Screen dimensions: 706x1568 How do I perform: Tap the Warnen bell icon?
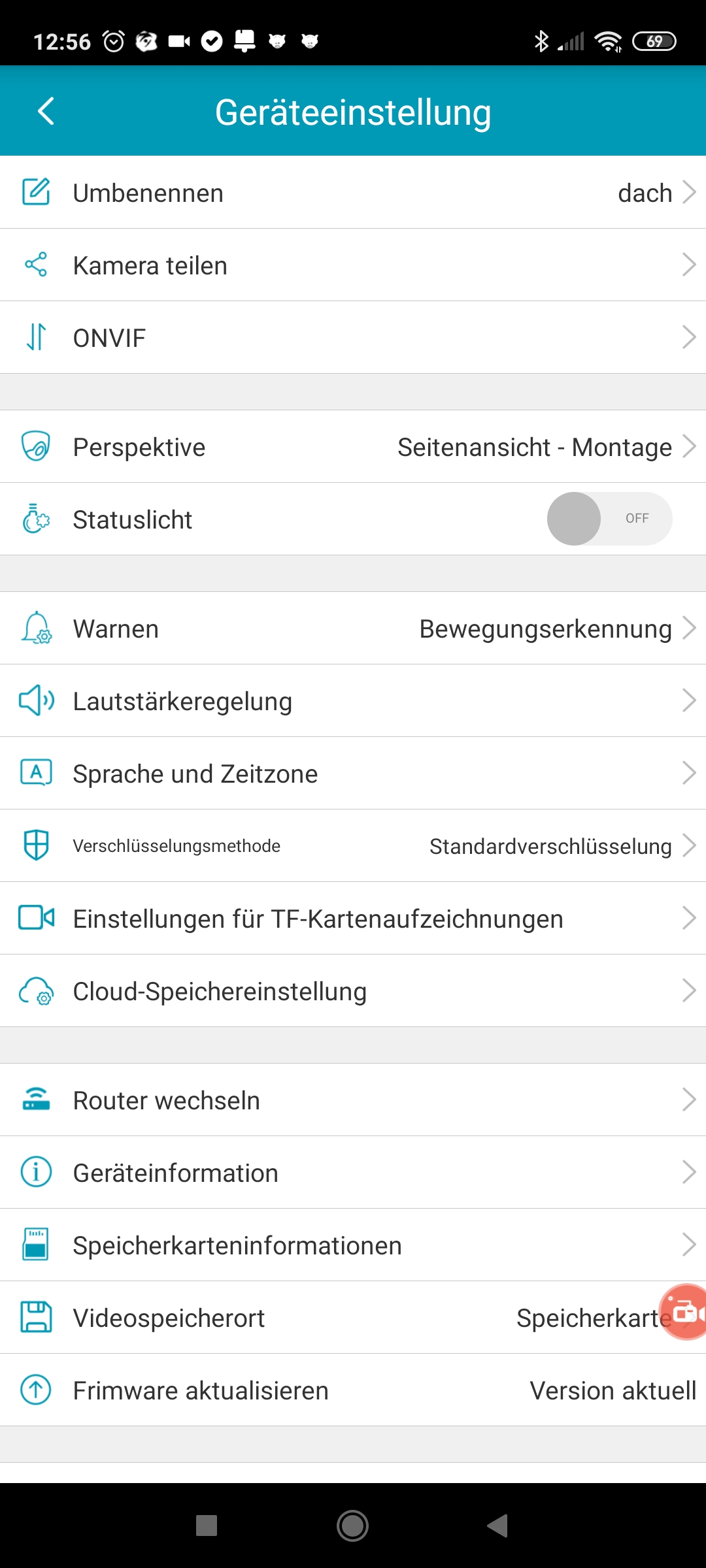click(36, 628)
